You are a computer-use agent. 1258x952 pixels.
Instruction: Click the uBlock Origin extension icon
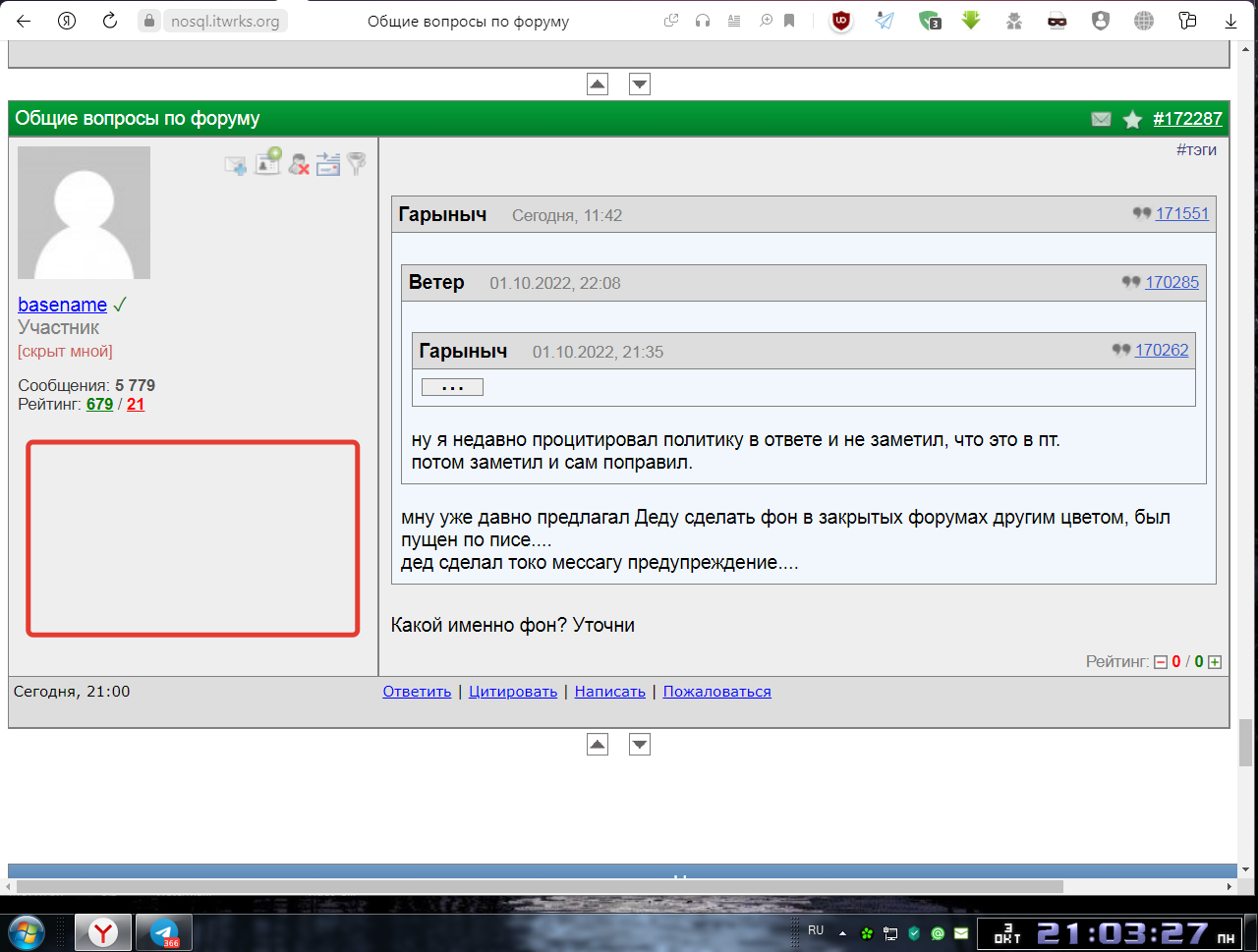[841, 21]
